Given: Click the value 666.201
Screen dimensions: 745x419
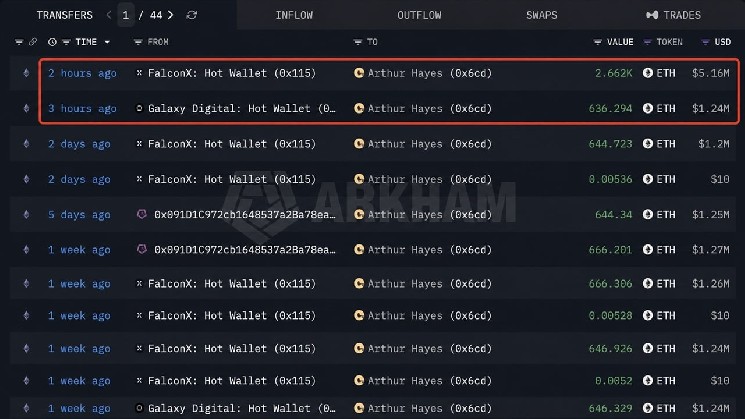Looking at the screenshot, I should [611, 249].
